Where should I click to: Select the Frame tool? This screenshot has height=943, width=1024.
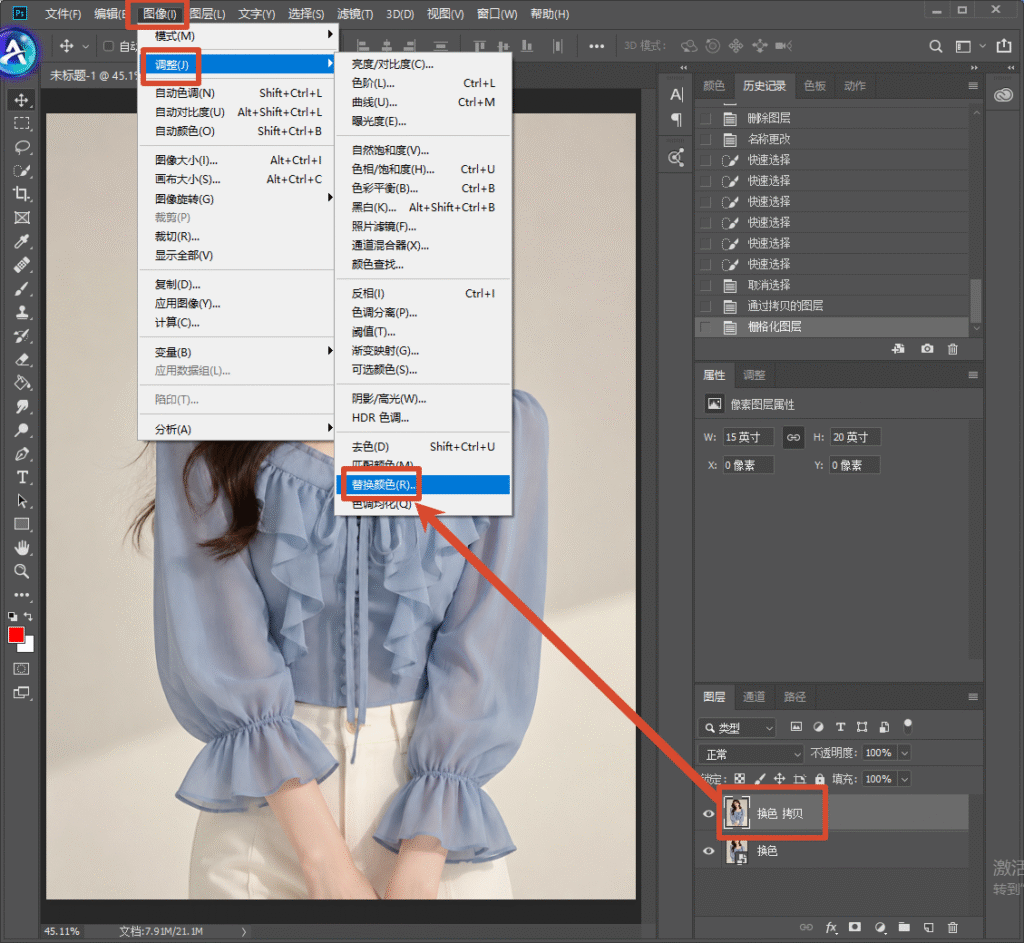[x=22, y=217]
